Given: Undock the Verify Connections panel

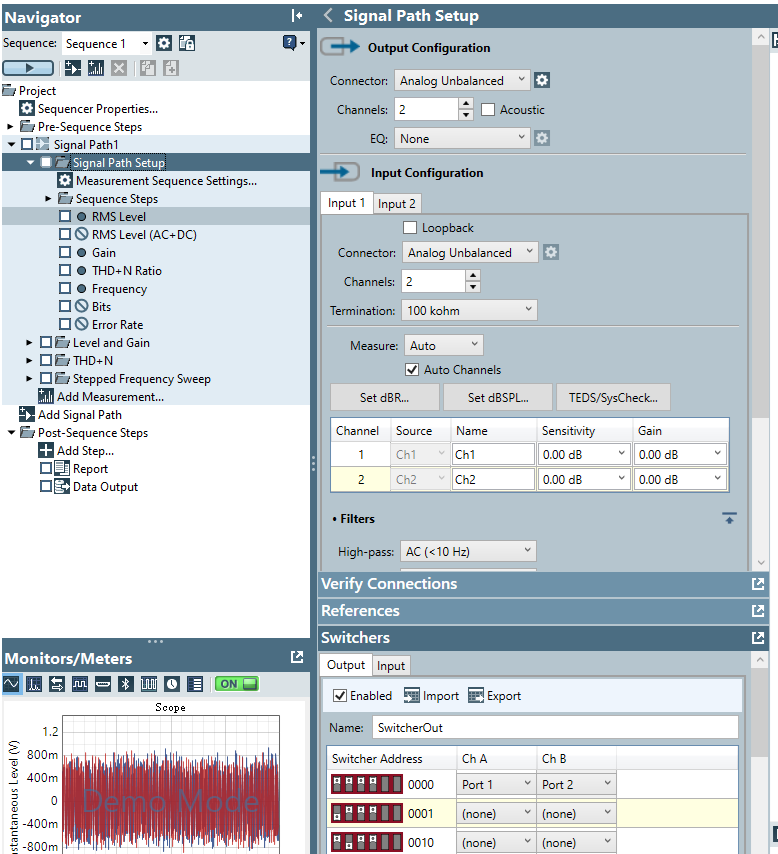Looking at the screenshot, I should click(x=758, y=584).
